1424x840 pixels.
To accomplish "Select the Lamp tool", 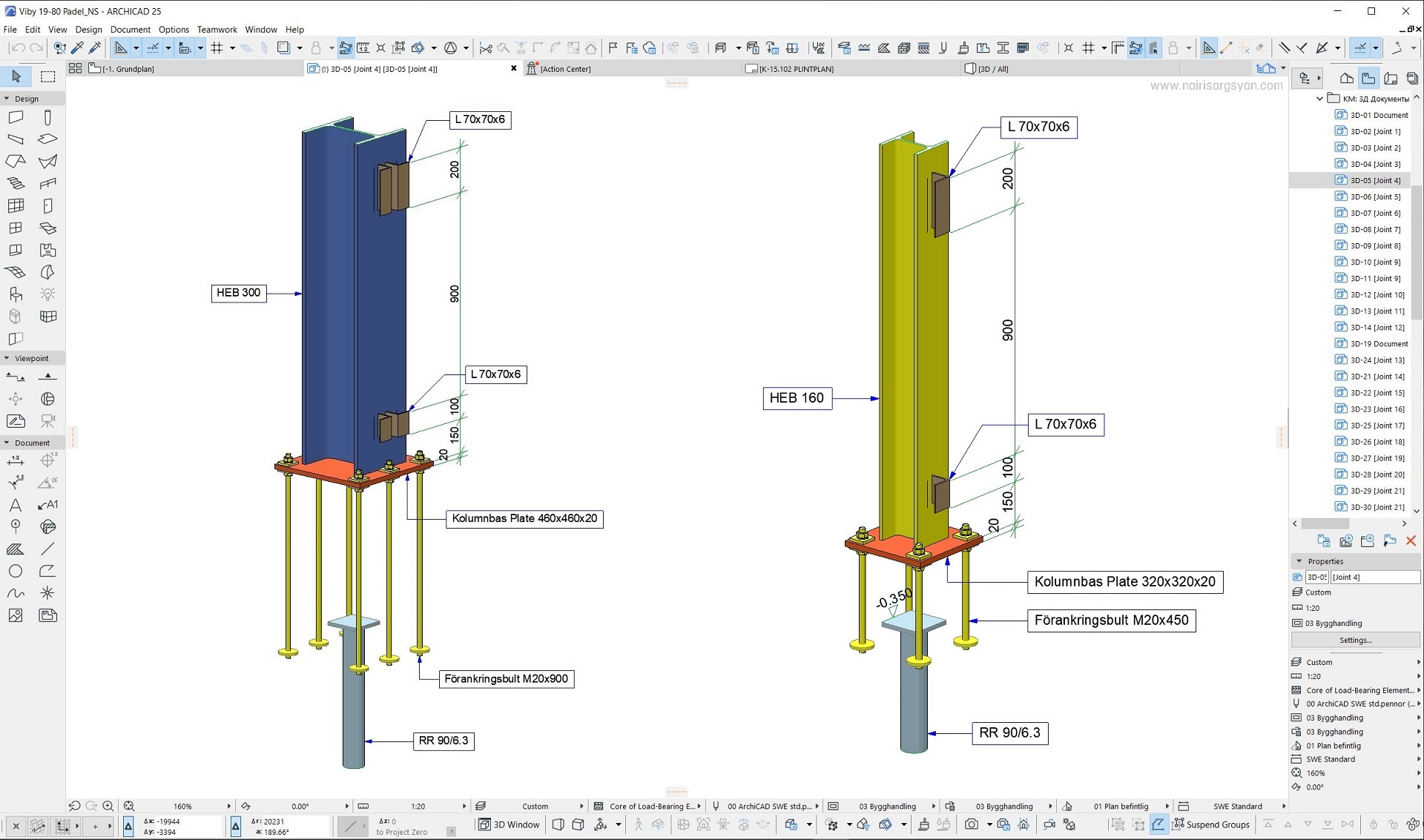I will (x=47, y=294).
